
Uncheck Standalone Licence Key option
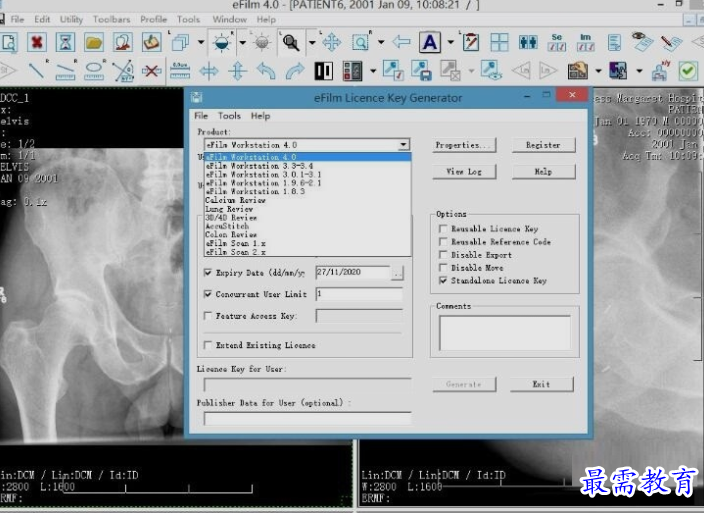443,281
